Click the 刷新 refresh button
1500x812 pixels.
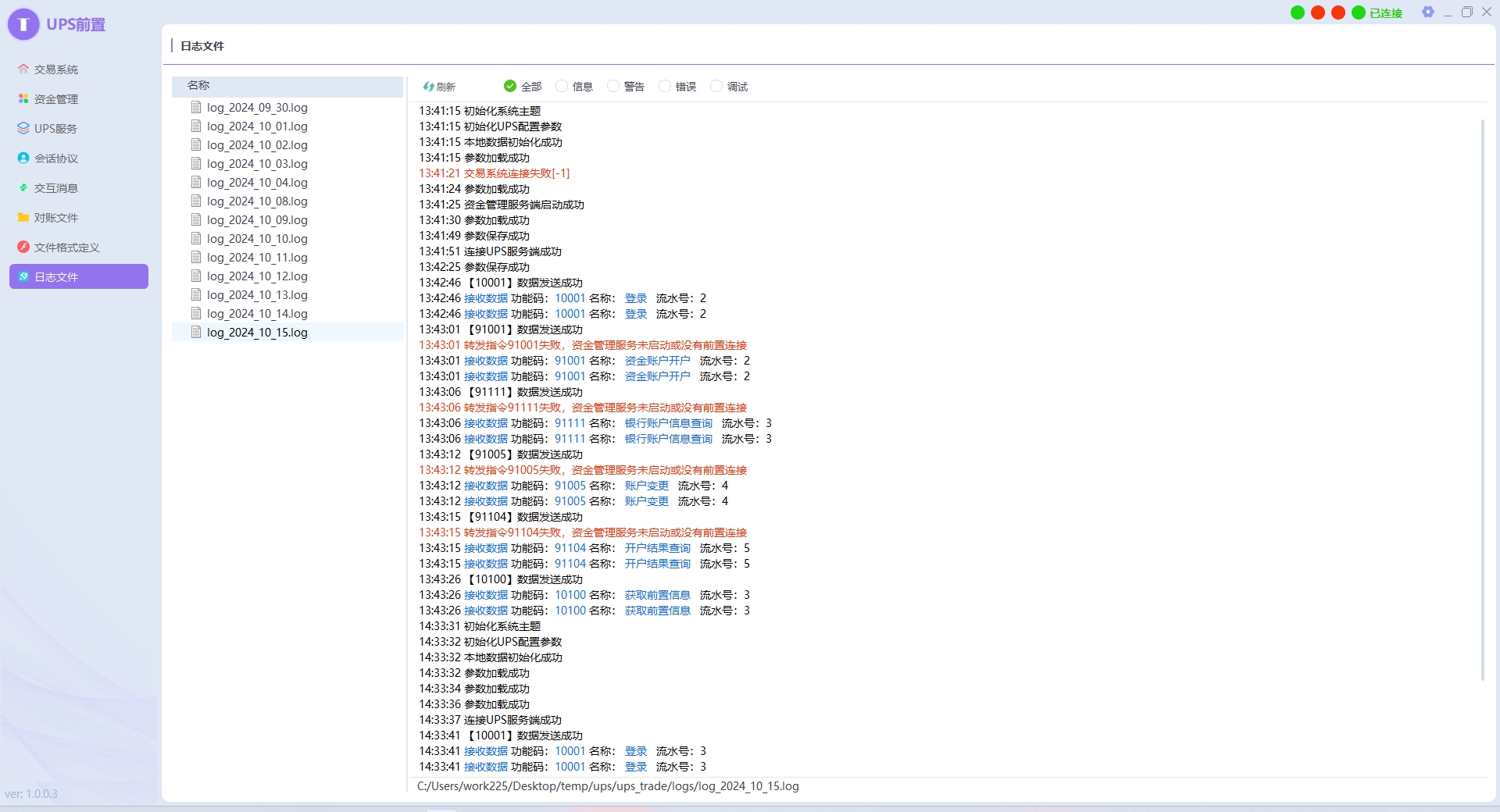[x=439, y=87]
